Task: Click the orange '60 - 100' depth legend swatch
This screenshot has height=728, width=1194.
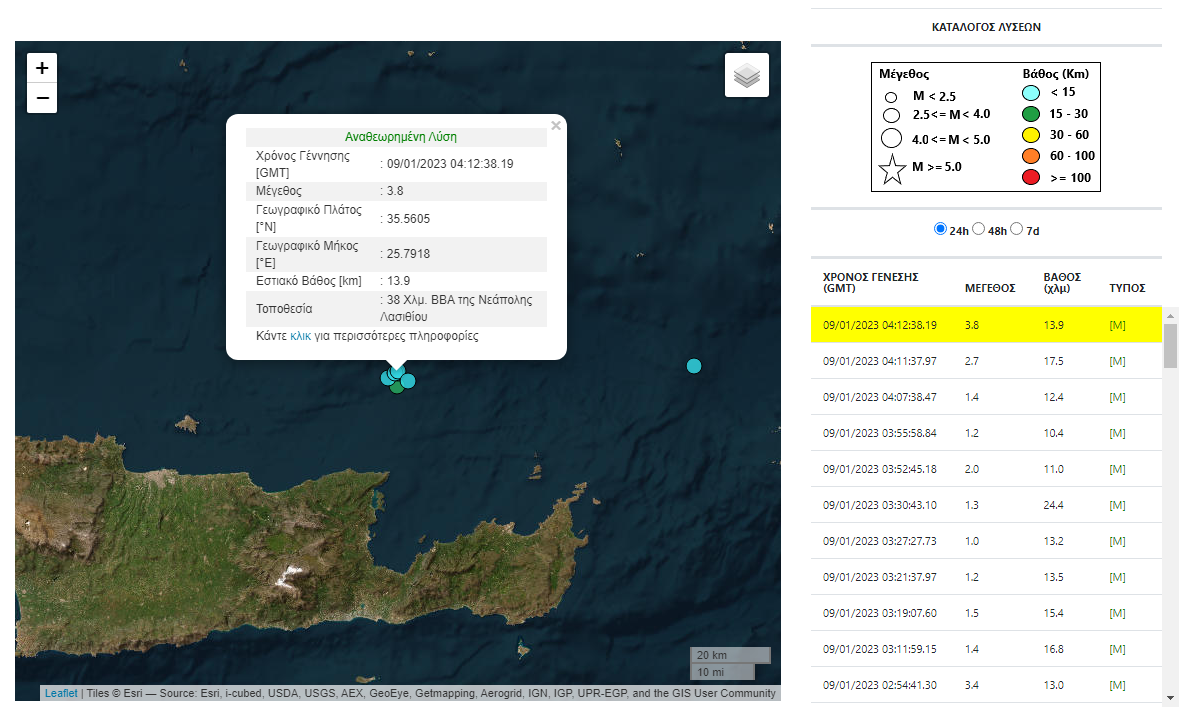Action: pos(1031,156)
